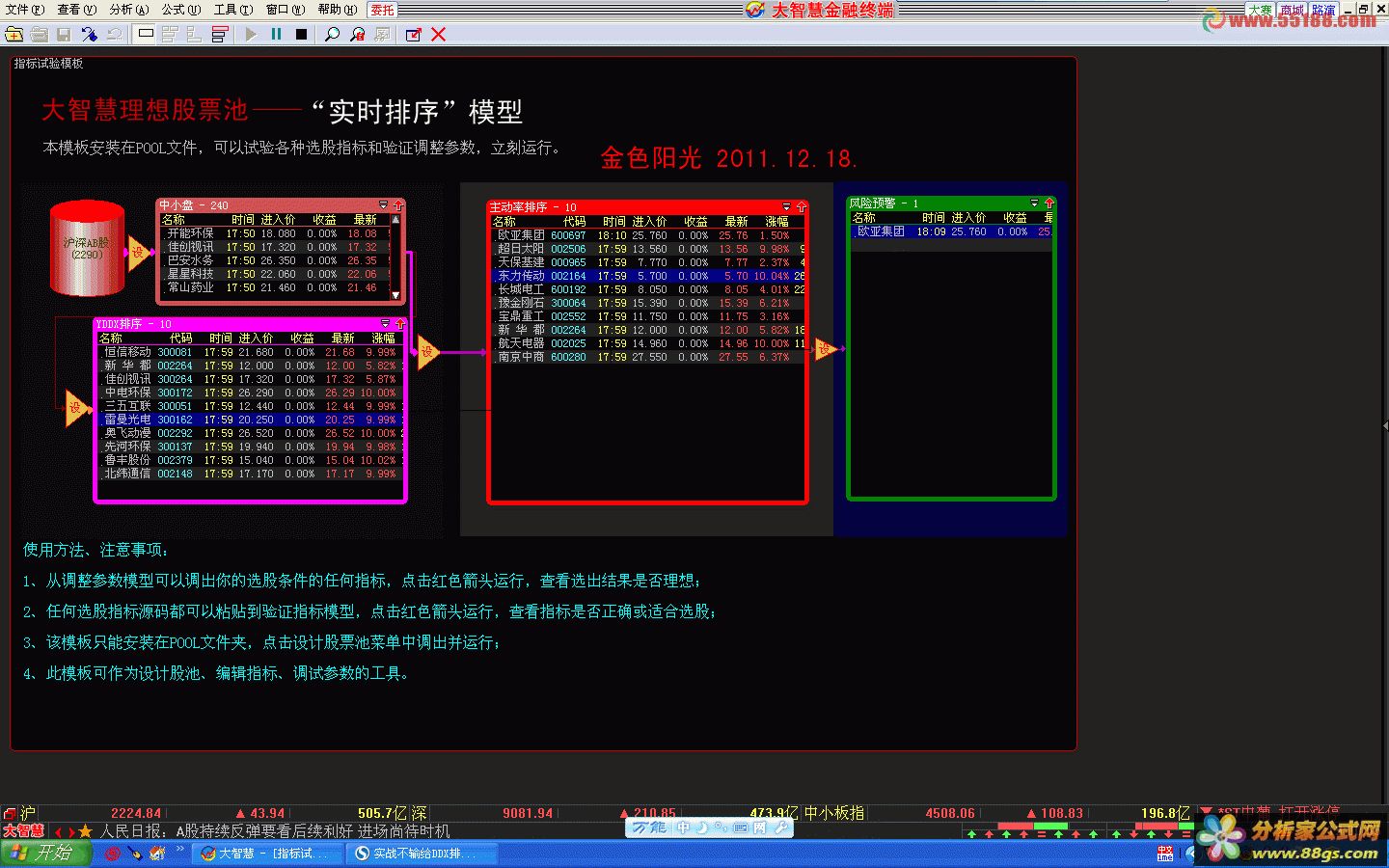Click the 沪深AB股 red cylinder
Viewport: 1389px width, 868px height.
(x=88, y=248)
